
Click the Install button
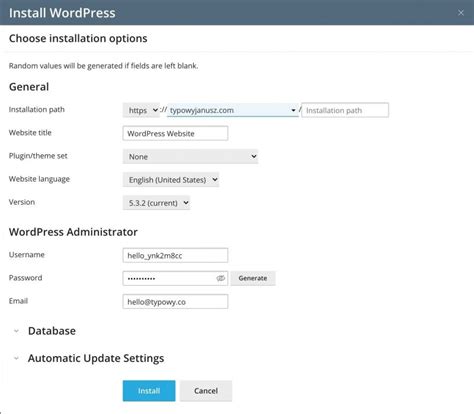(149, 391)
